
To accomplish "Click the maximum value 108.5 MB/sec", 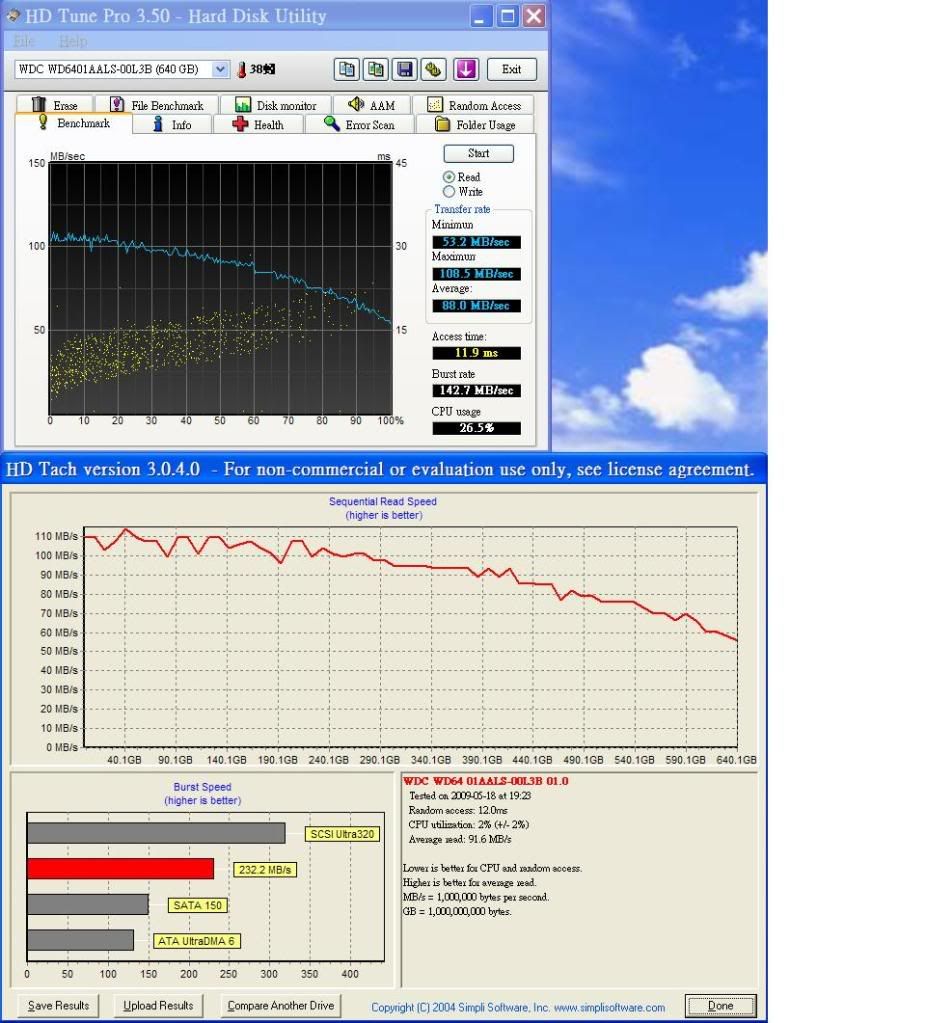I will 476,274.
